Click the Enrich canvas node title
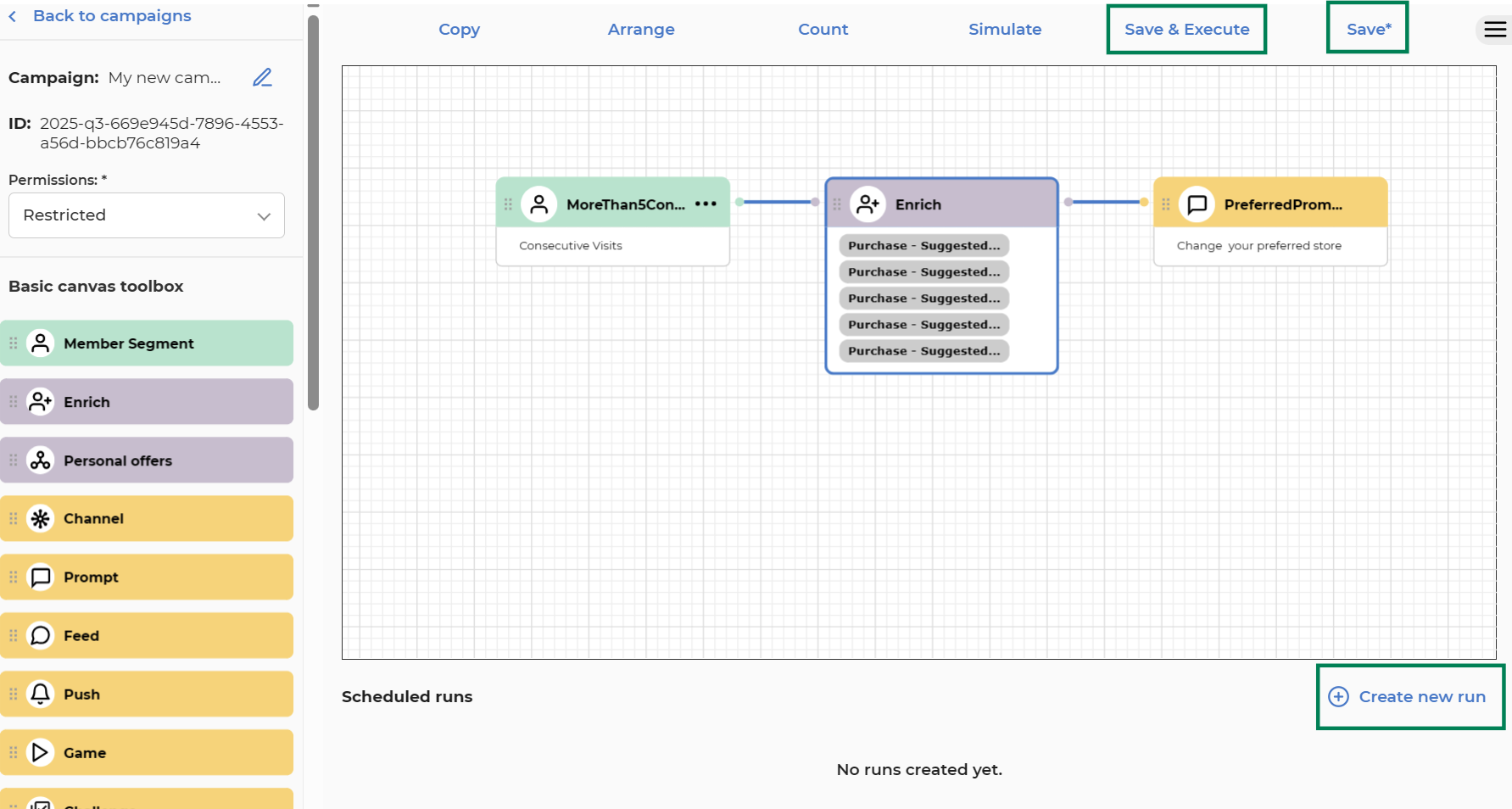Image resolution: width=1512 pixels, height=809 pixels. [918, 204]
